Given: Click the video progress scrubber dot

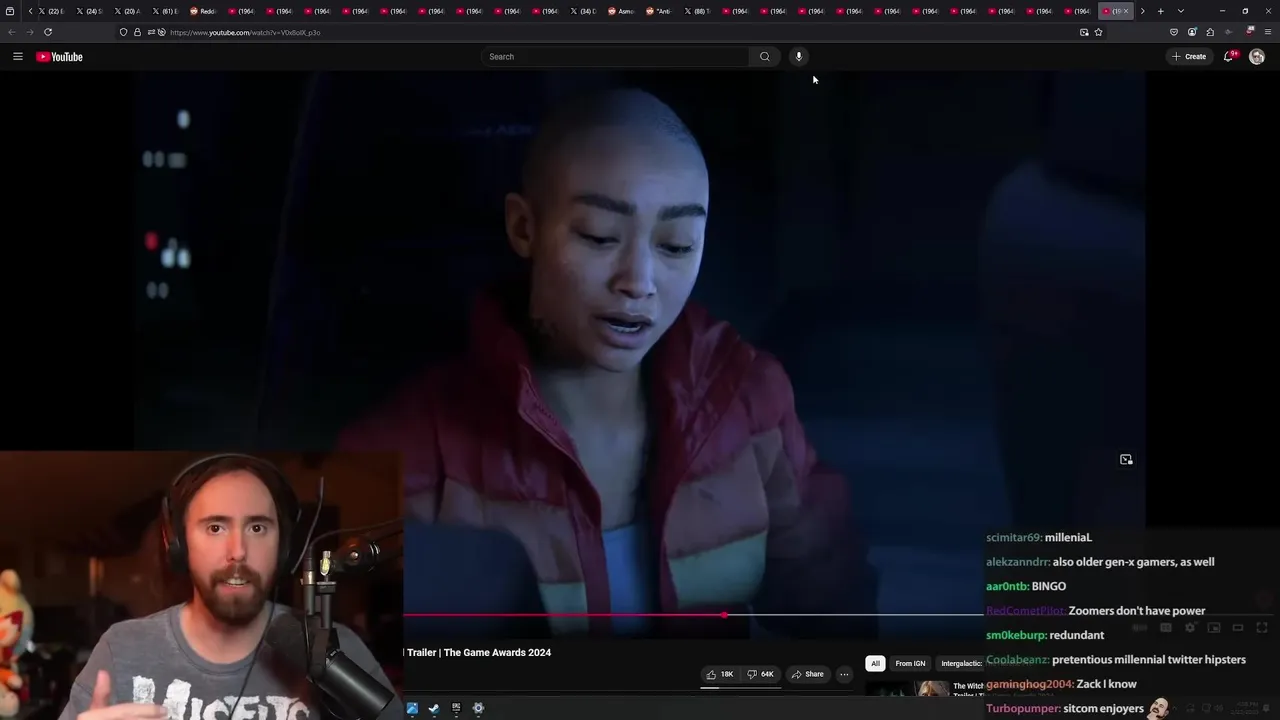Looking at the screenshot, I should point(724,615).
